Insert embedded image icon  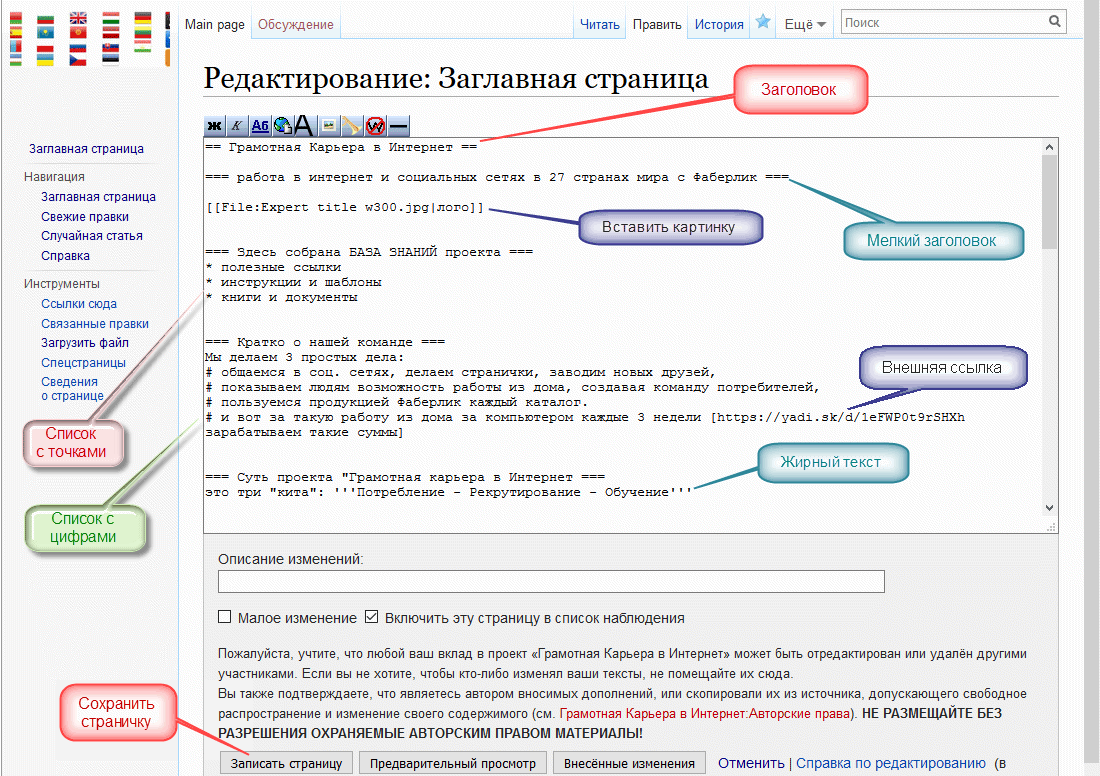click(328, 126)
